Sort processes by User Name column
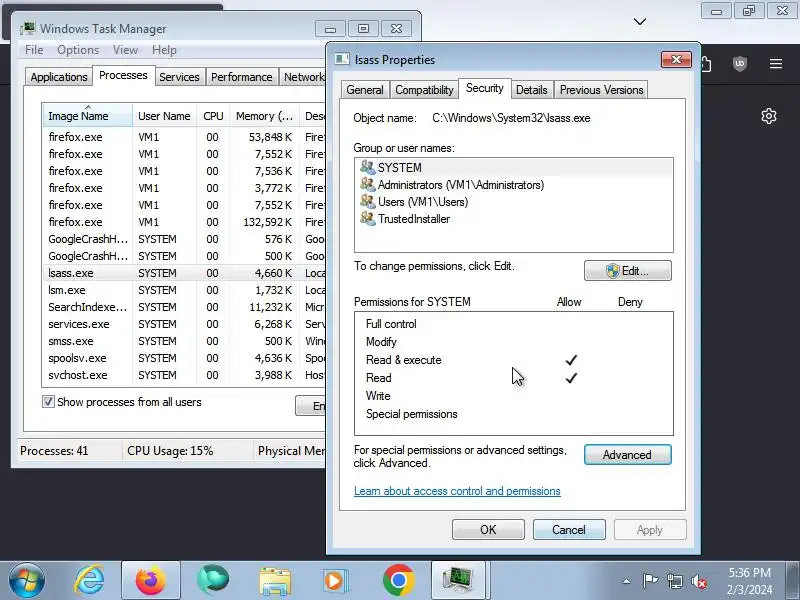The height and width of the screenshot is (600, 800). [x=164, y=116]
